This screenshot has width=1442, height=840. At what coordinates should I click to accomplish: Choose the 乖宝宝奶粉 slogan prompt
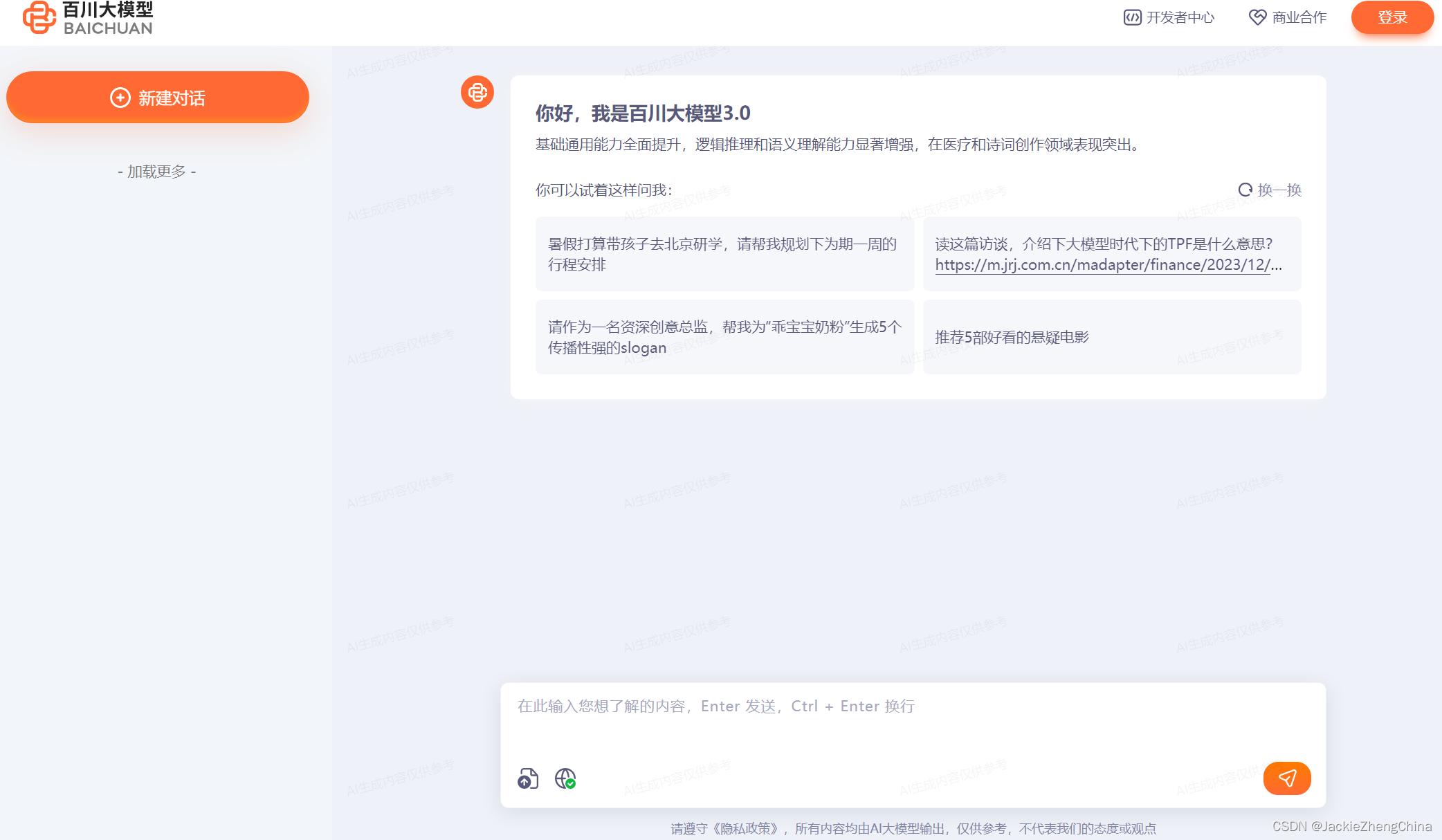tap(724, 337)
